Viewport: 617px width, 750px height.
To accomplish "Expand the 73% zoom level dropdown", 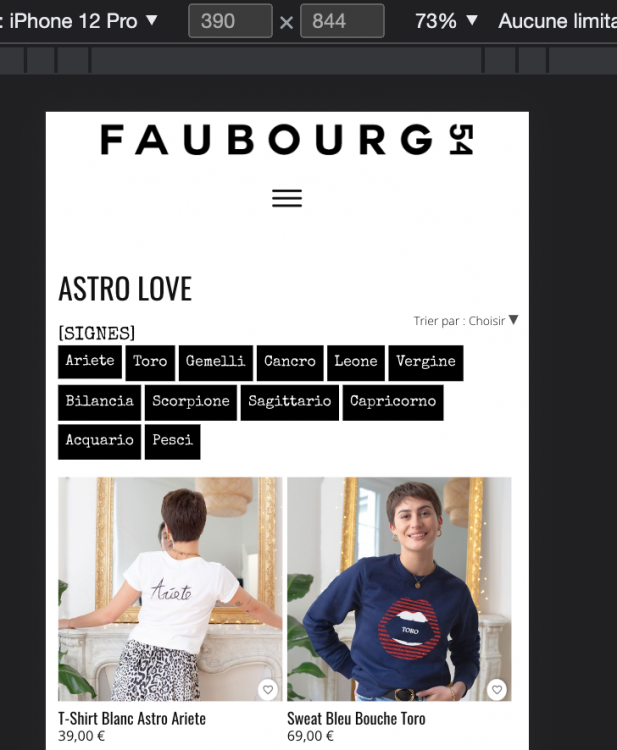I will point(446,21).
